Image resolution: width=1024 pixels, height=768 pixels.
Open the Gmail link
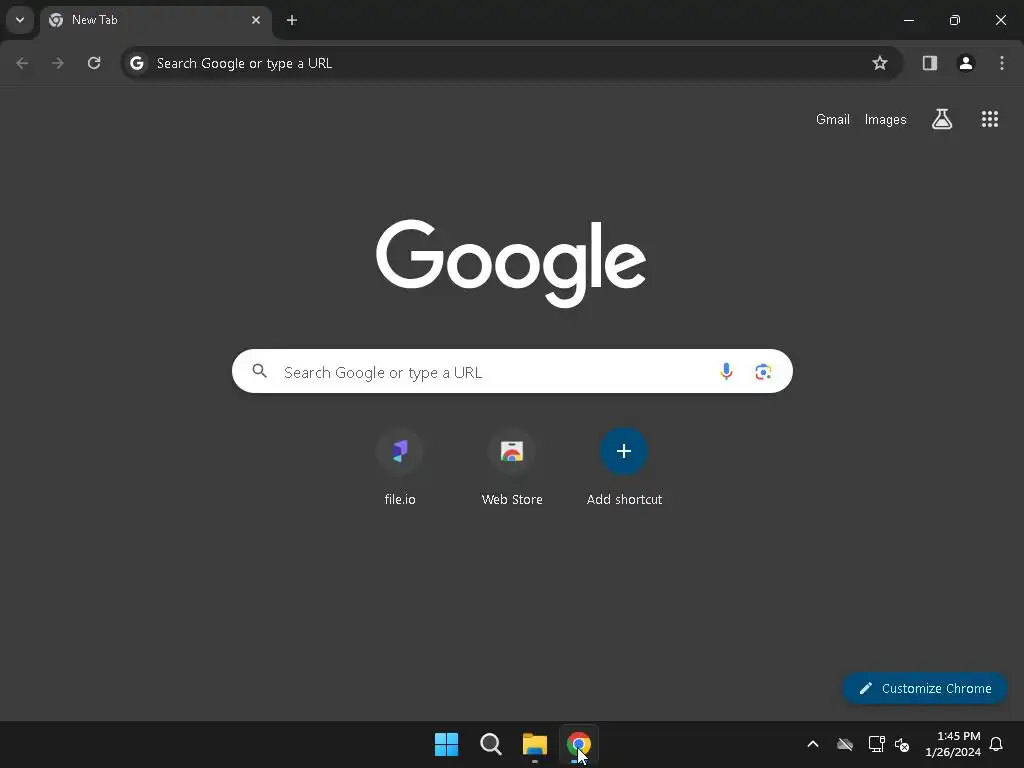[833, 120]
